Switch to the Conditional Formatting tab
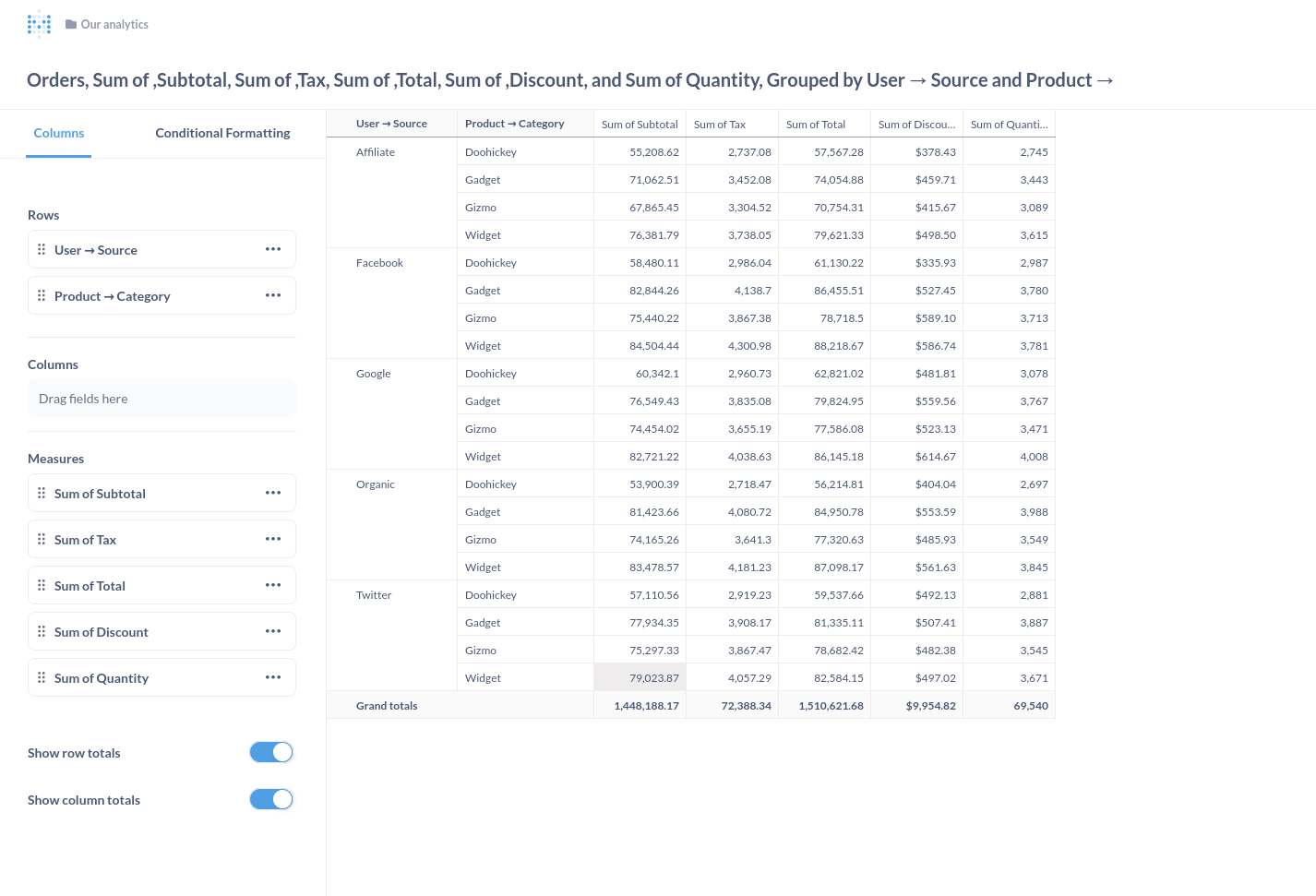This screenshot has width=1316, height=896. (x=222, y=133)
